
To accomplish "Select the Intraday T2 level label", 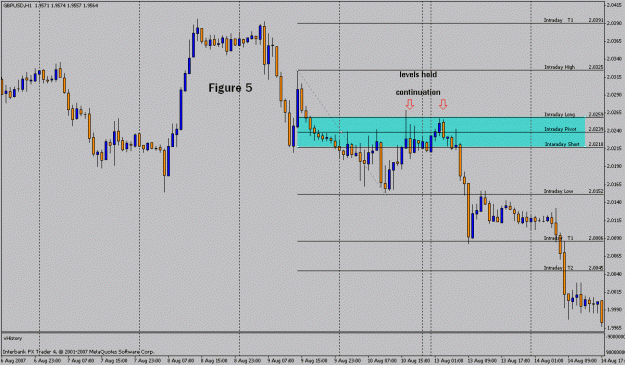I will click(558, 268).
